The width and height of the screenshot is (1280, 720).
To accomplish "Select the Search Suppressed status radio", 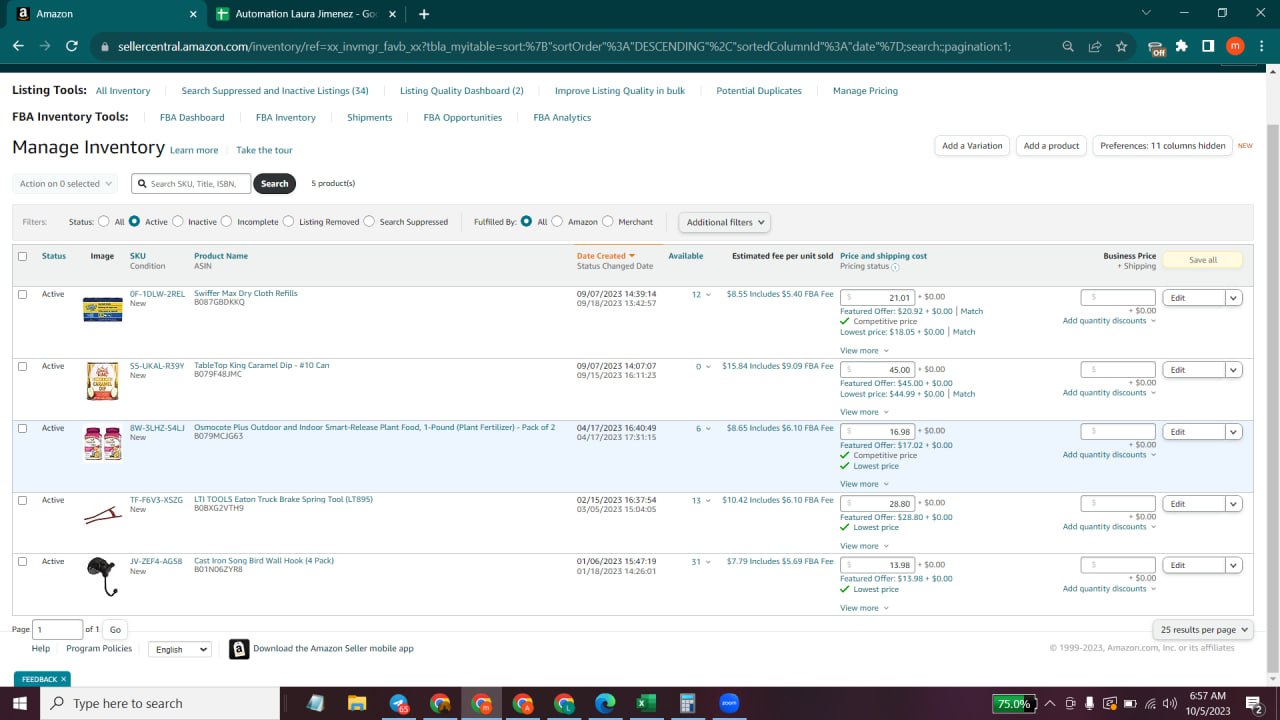I will [369, 222].
